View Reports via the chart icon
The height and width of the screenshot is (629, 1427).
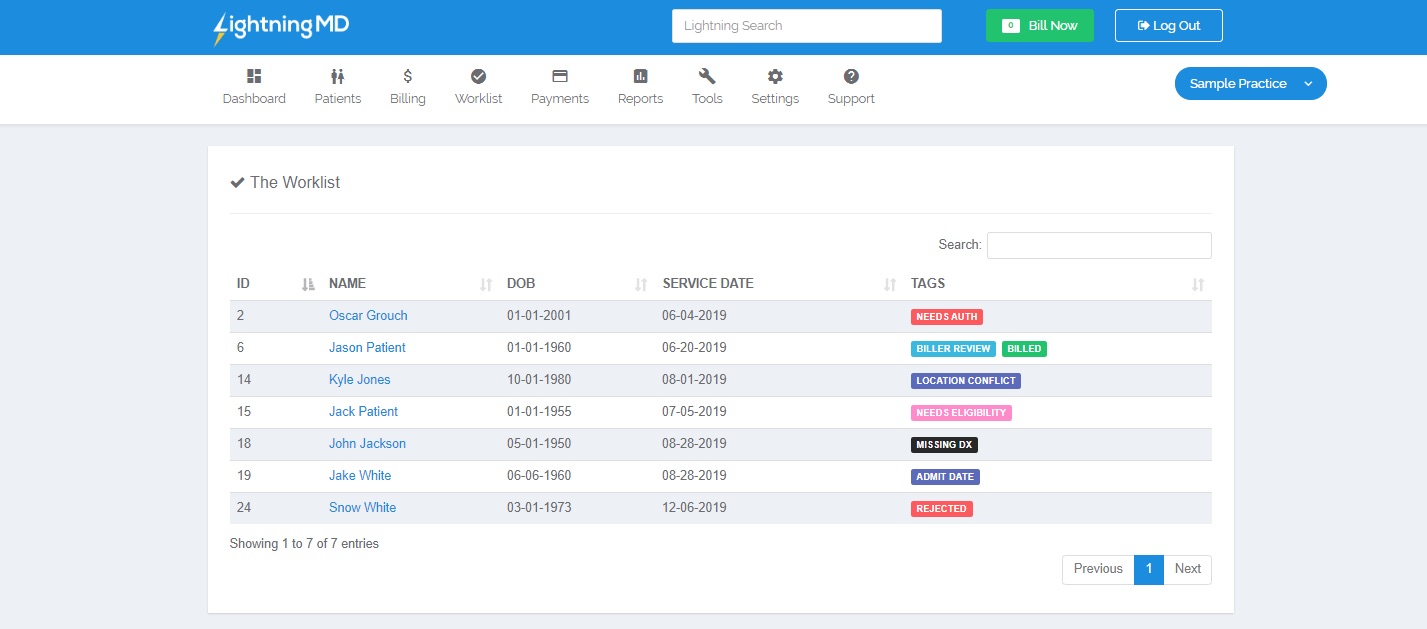640,74
